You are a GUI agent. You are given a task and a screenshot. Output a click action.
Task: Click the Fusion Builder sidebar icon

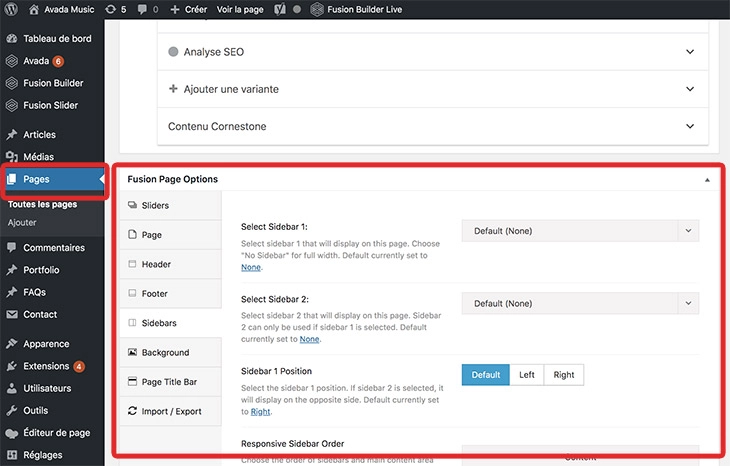coord(12,83)
